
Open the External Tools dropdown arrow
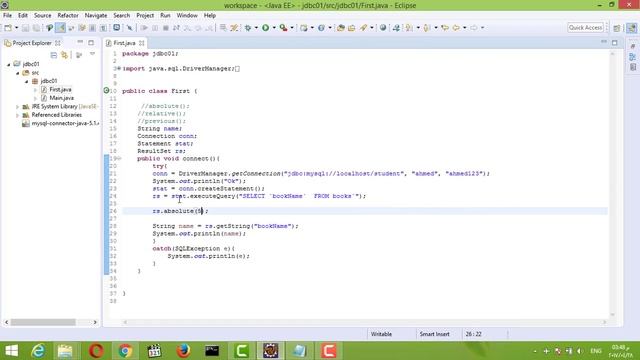[292, 28]
